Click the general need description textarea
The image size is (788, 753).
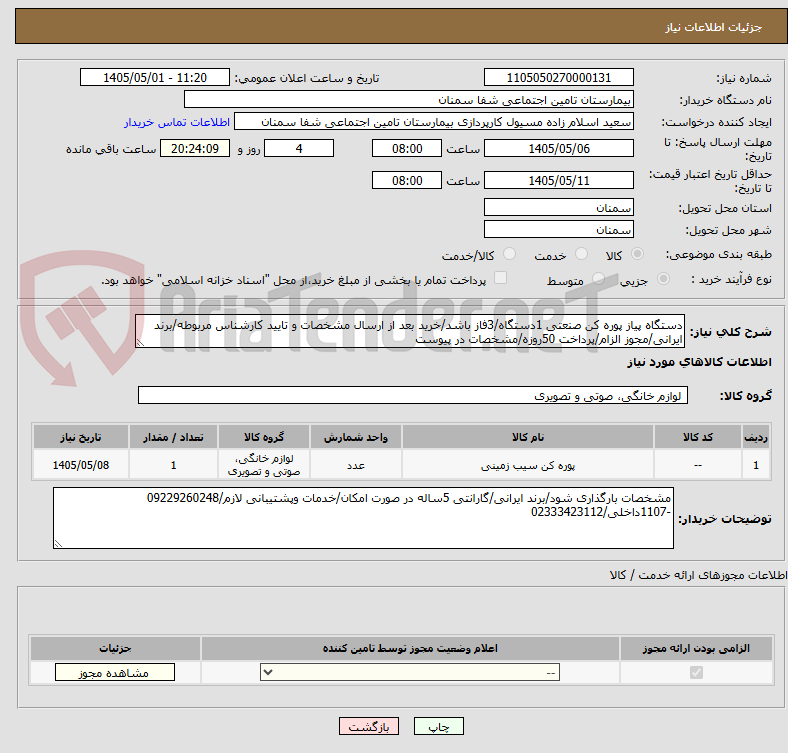coord(410,331)
